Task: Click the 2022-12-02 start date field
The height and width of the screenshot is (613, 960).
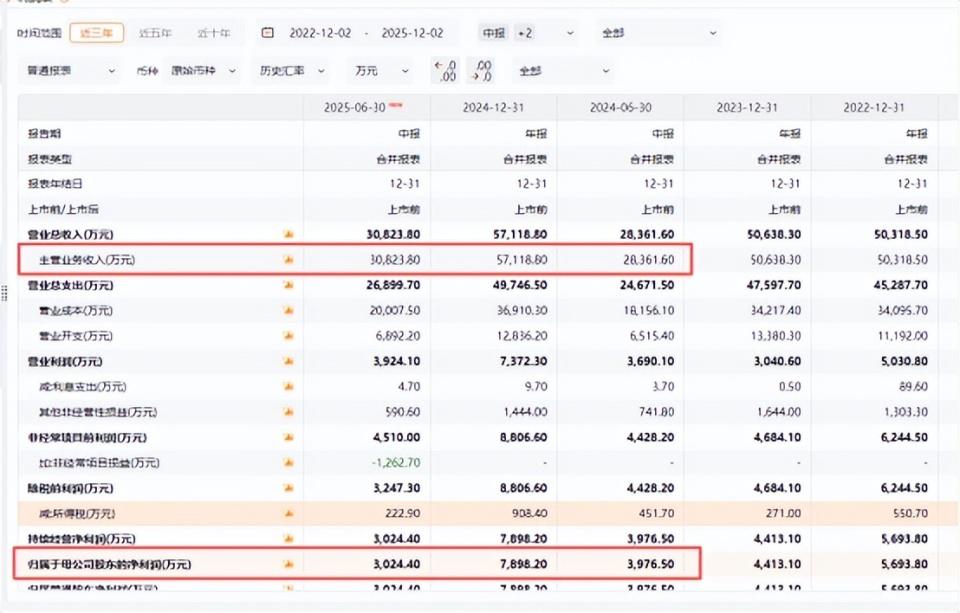Action: coord(319,33)
